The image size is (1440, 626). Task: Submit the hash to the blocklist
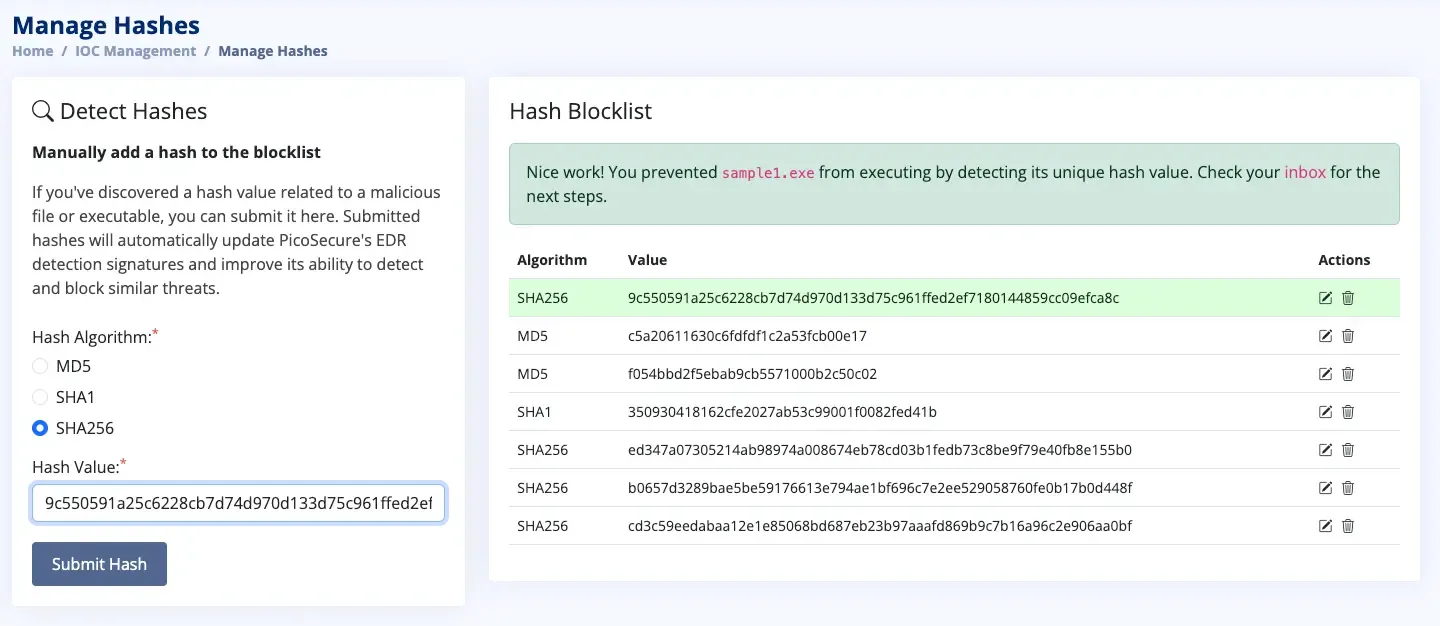[99, 564]
